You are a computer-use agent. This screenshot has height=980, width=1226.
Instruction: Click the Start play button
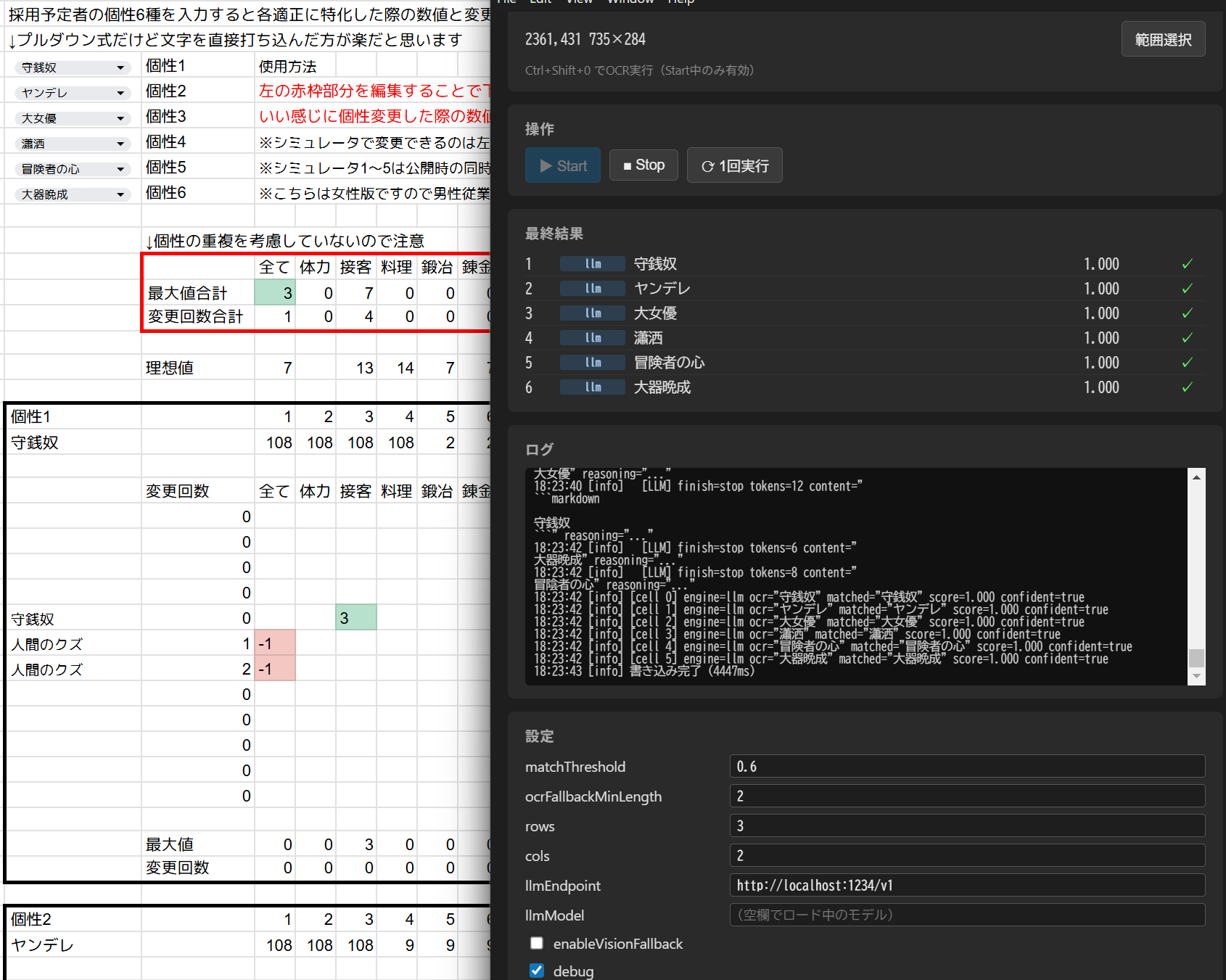click(563, 165)
